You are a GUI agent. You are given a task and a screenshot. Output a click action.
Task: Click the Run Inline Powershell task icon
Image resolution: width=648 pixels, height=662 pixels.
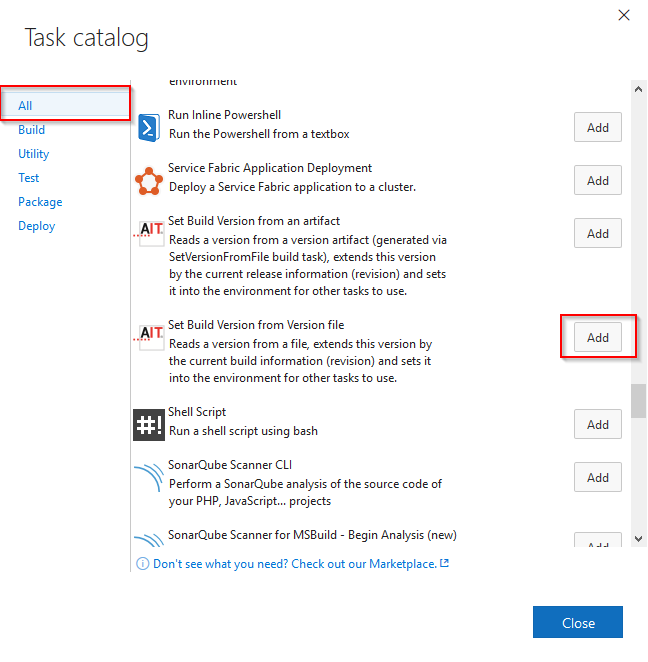149,128
